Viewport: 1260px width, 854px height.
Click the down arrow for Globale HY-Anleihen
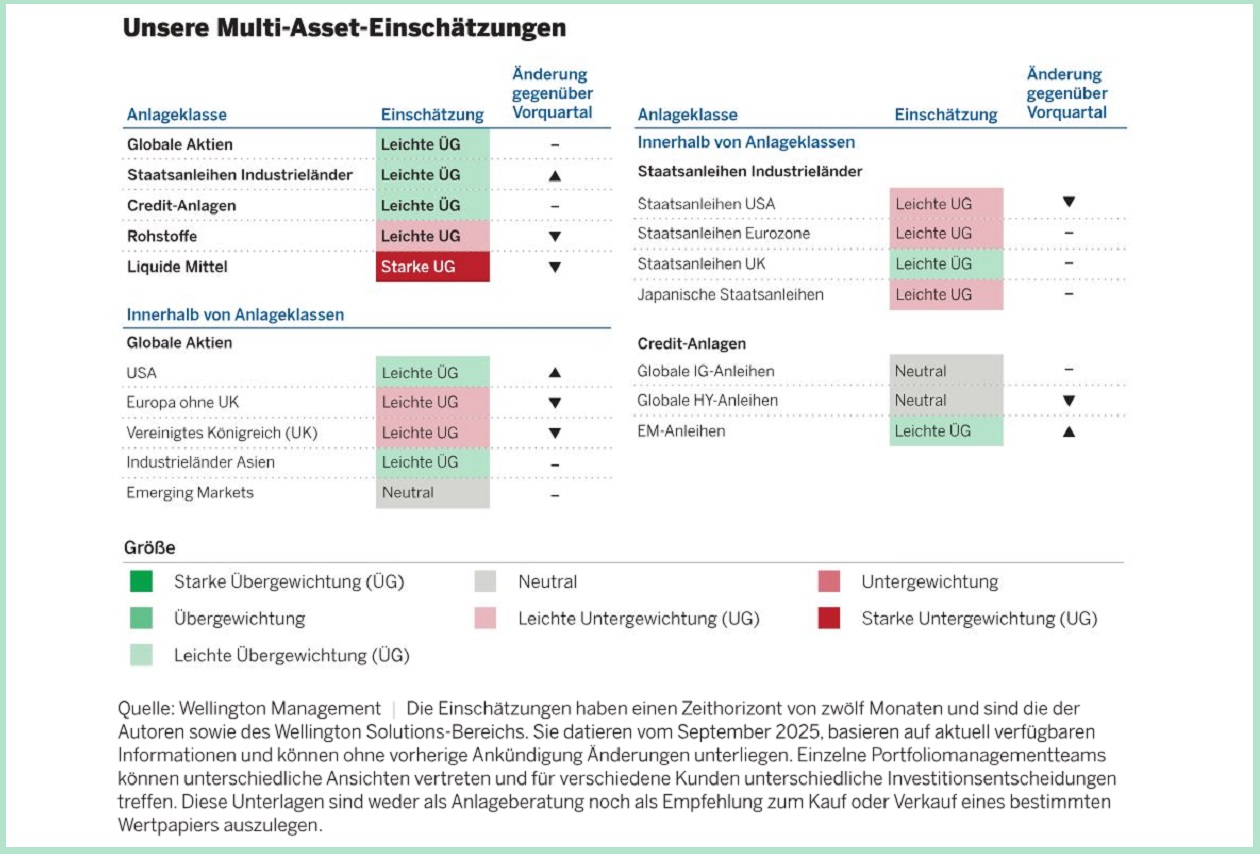pos(1068,401)
